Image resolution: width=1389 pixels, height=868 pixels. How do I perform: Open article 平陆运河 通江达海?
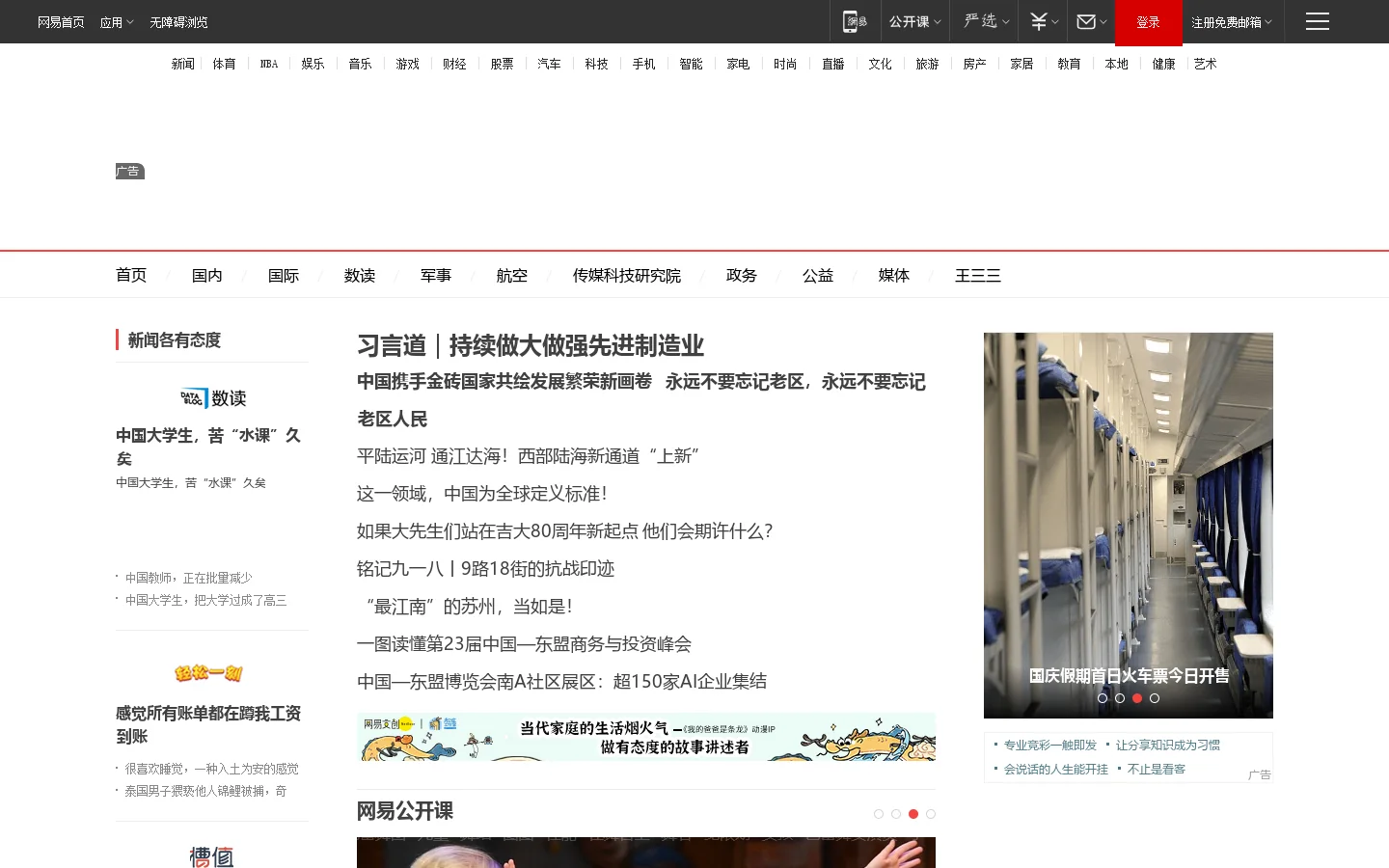529,456
